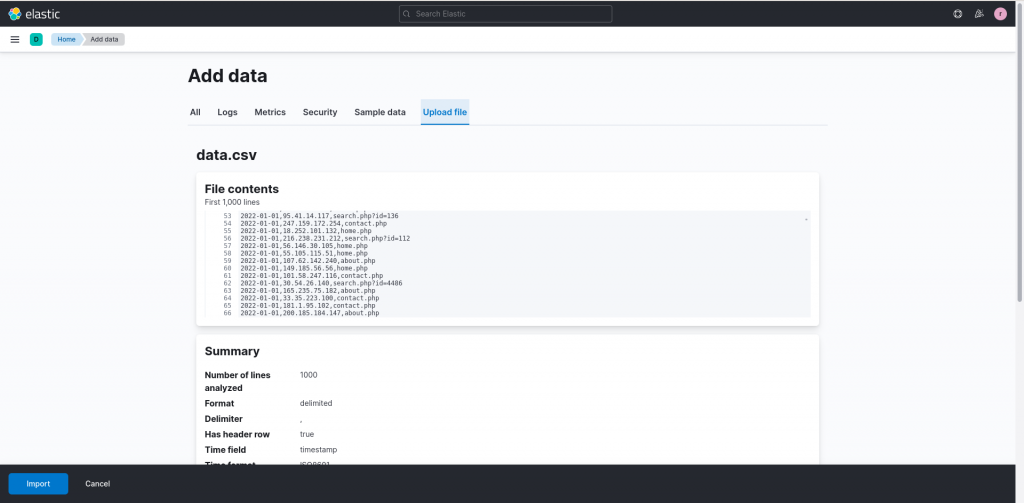Click the magnifier icon in search bar
1024x503 pixels.
click(407, 14)
